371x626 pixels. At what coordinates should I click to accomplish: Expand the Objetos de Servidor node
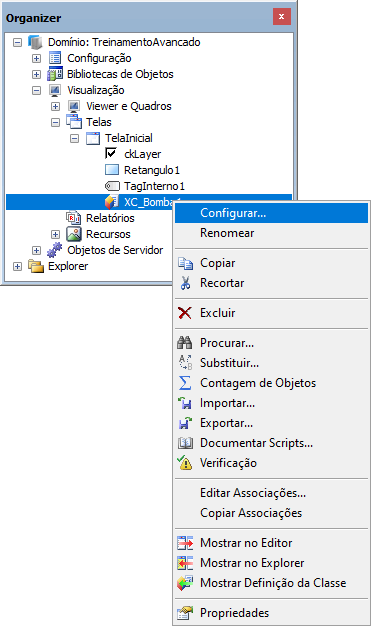pyautogui.click(x=36, y=250)
